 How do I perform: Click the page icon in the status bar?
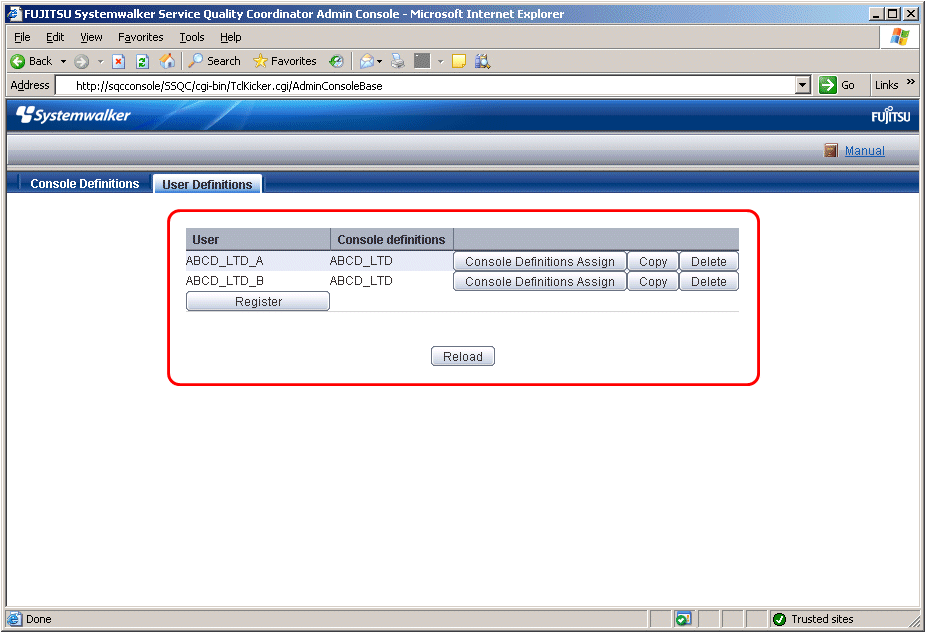pos(14,619)
